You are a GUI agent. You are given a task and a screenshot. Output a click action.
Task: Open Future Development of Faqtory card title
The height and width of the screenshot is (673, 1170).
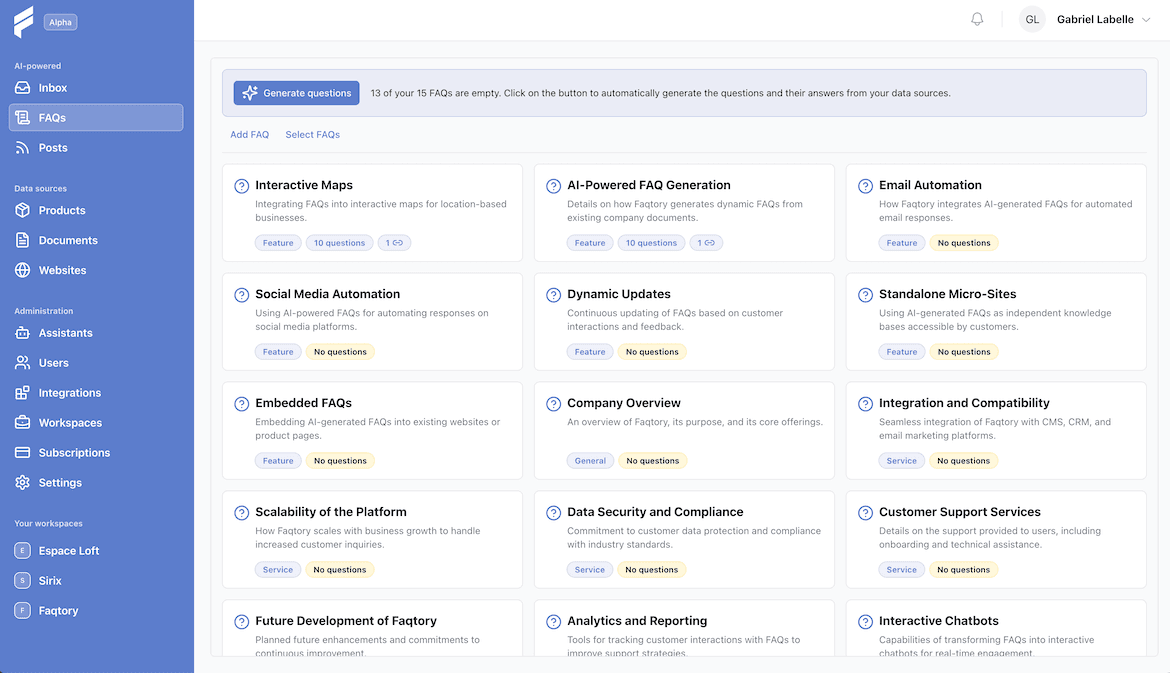click(x=345, y=621)
